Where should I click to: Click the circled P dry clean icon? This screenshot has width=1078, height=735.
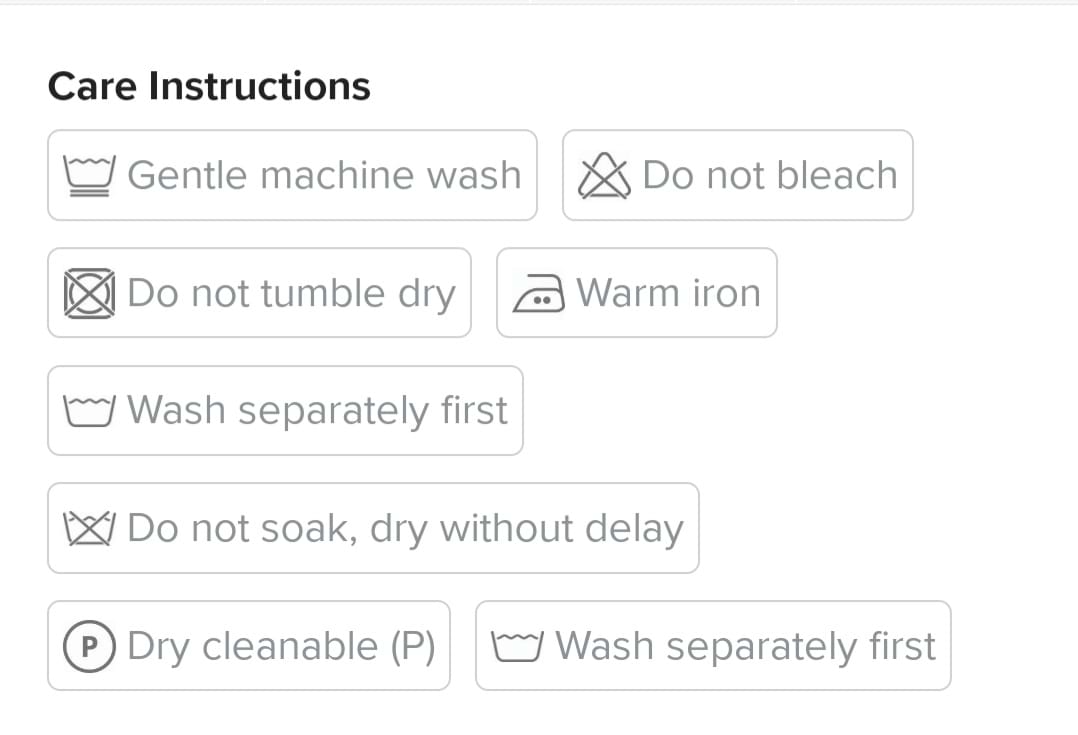click(x=90, y=646)
